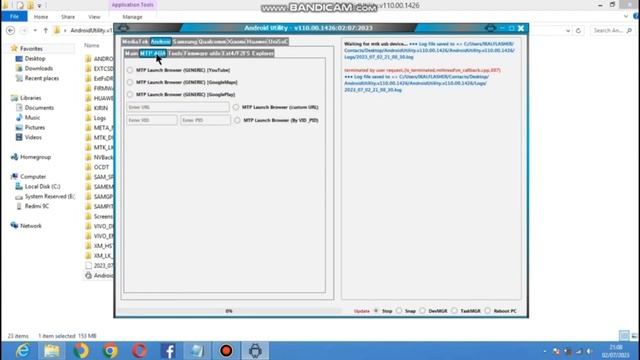This screenshot has height=360, width=640.
Task: Click the volume icon in system tray
Action: click(x=589, y=351)
